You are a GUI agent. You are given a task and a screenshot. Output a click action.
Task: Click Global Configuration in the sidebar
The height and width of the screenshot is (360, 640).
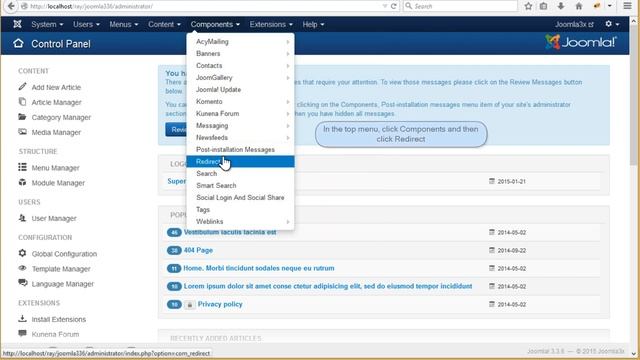pyautogui.click(x=64, y=254)
